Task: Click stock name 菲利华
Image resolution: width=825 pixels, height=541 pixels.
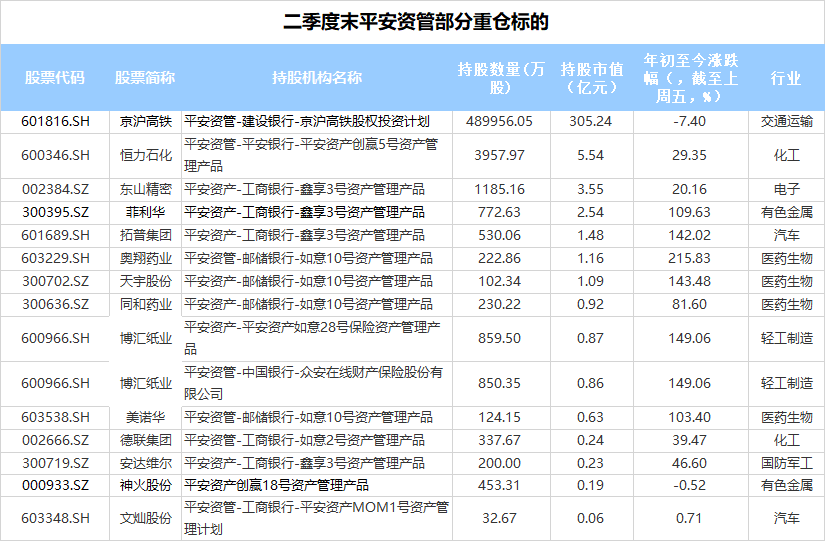Action: pos(146,213)
